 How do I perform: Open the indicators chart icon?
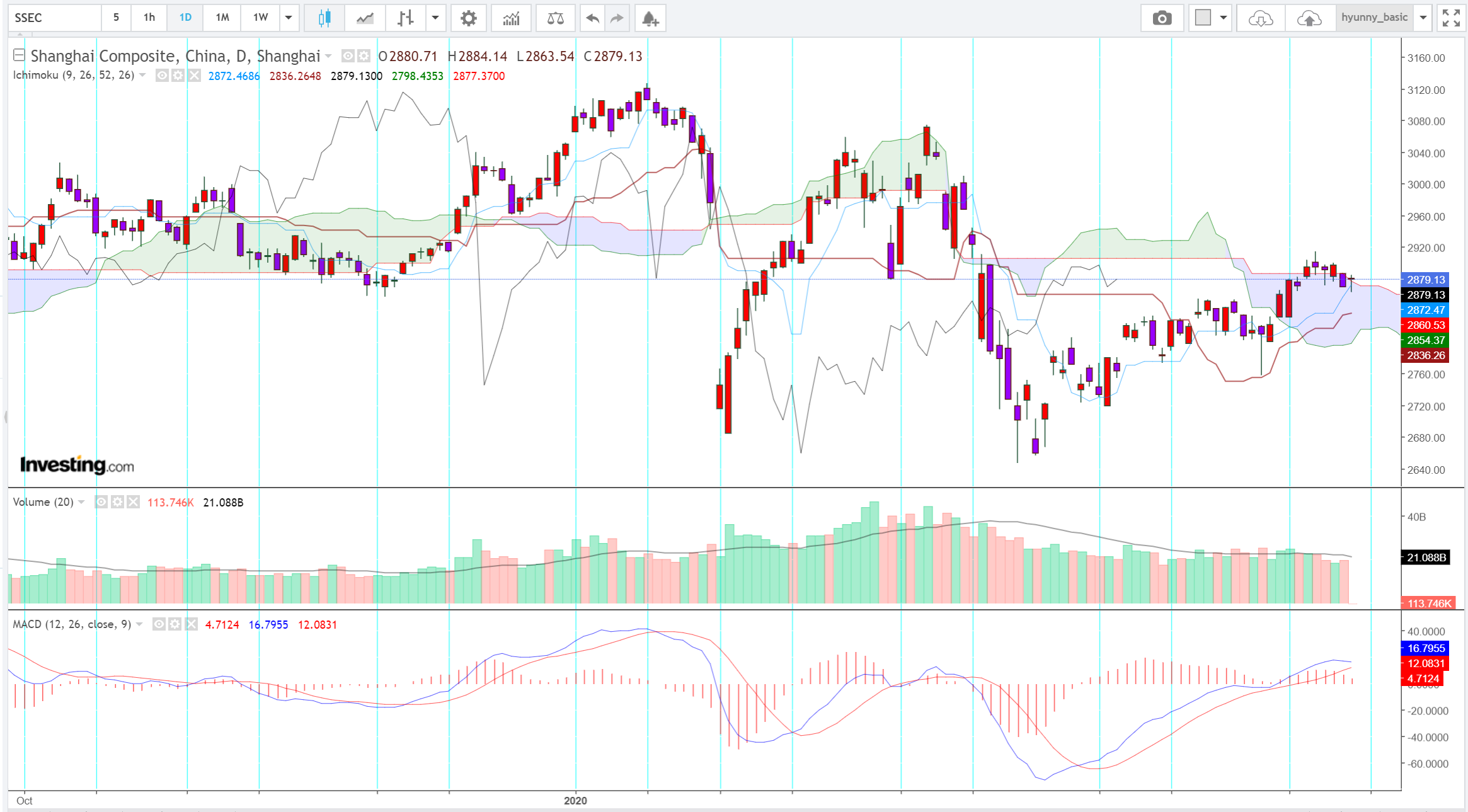point(511,18)
